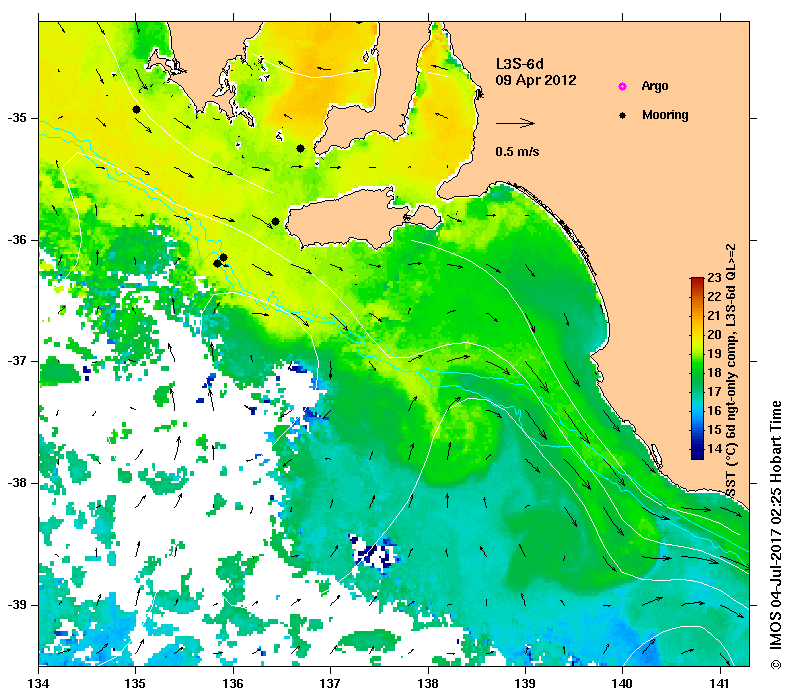Select mooring marker north of the island strait
The height and width of the screenshot is (700, 791).
pyautogui.click(x=300, y=148)
